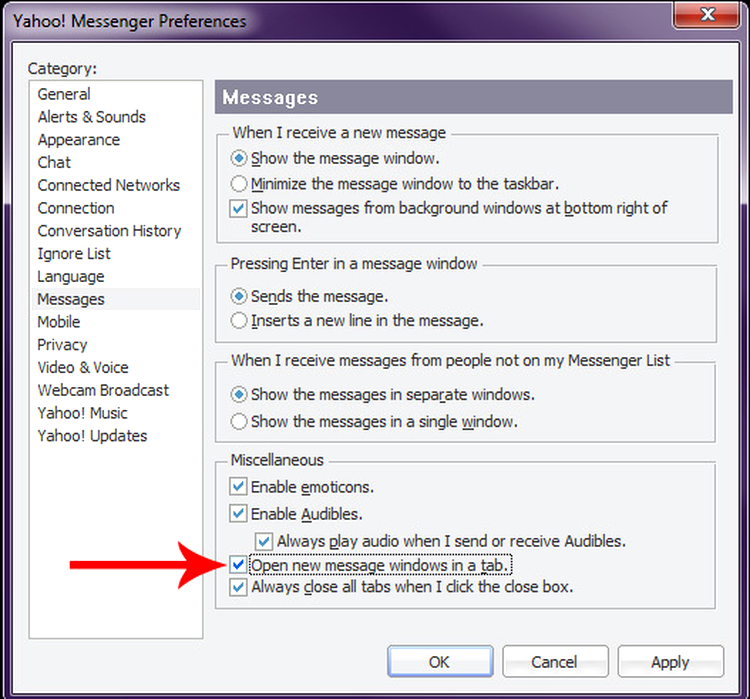
Task: Uncheck open new message windows in tab
Action: 238,565
